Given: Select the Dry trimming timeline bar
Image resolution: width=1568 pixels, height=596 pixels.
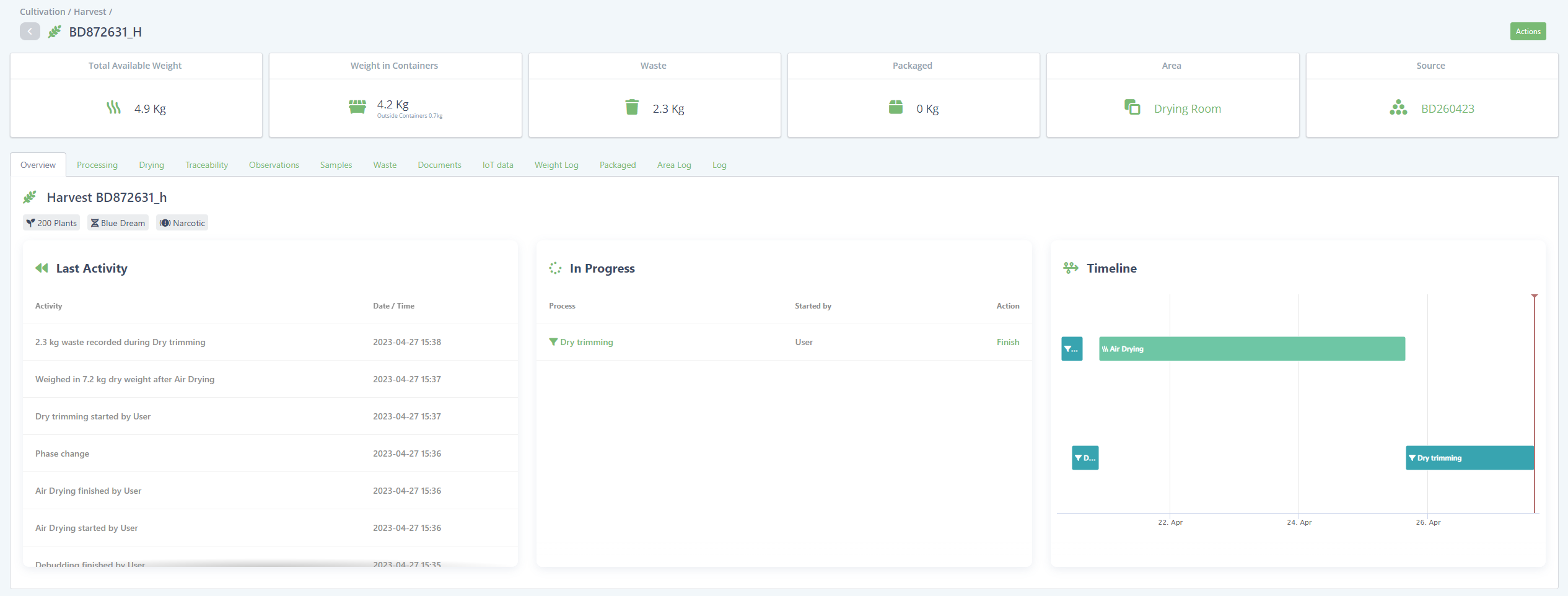Looking at the screenshot, I should [1469, 458].
